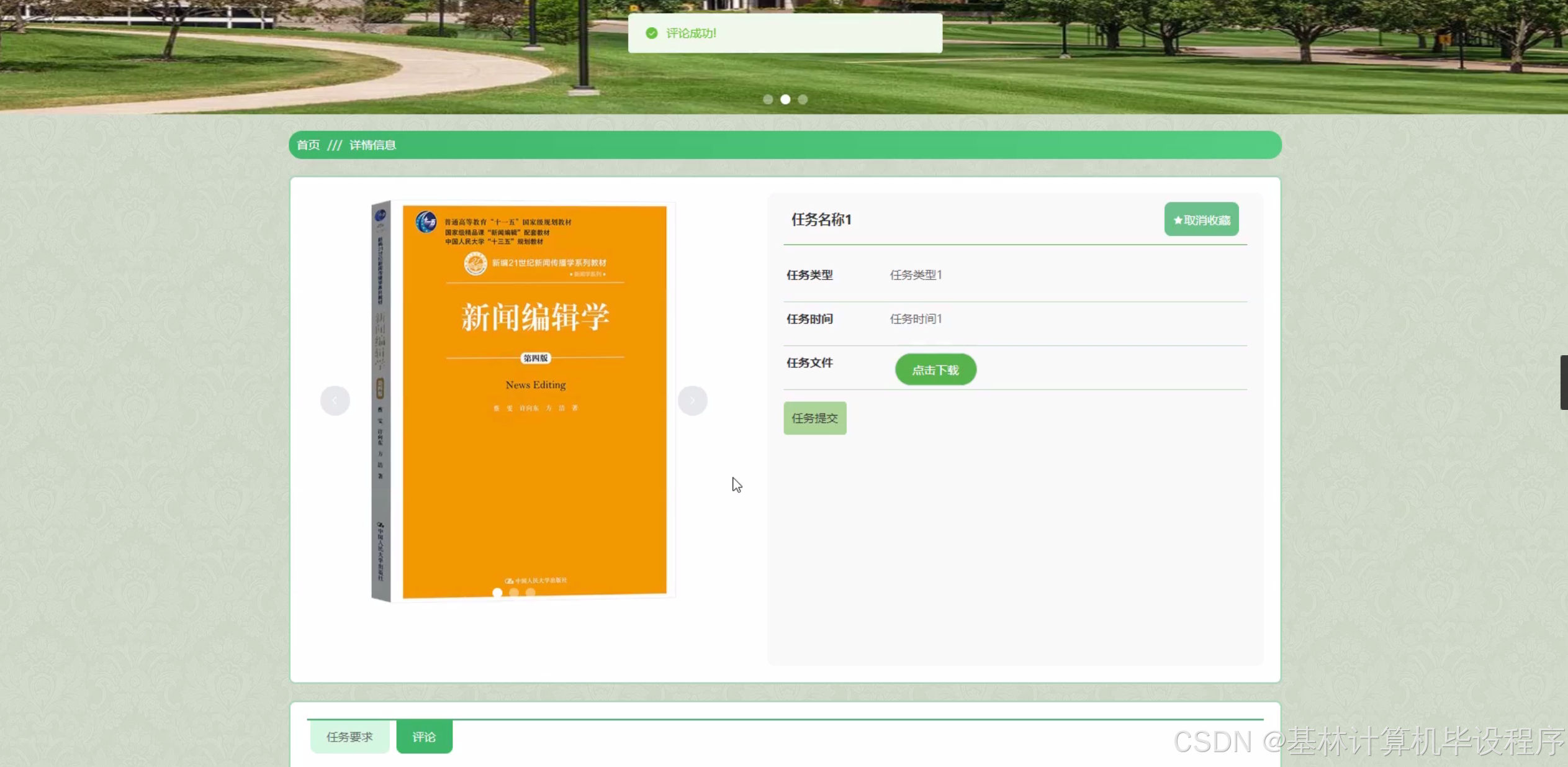
Task: Click the dark scrollbar handle at right edge
Action: pyautogui.click(x=1564, y=382)
